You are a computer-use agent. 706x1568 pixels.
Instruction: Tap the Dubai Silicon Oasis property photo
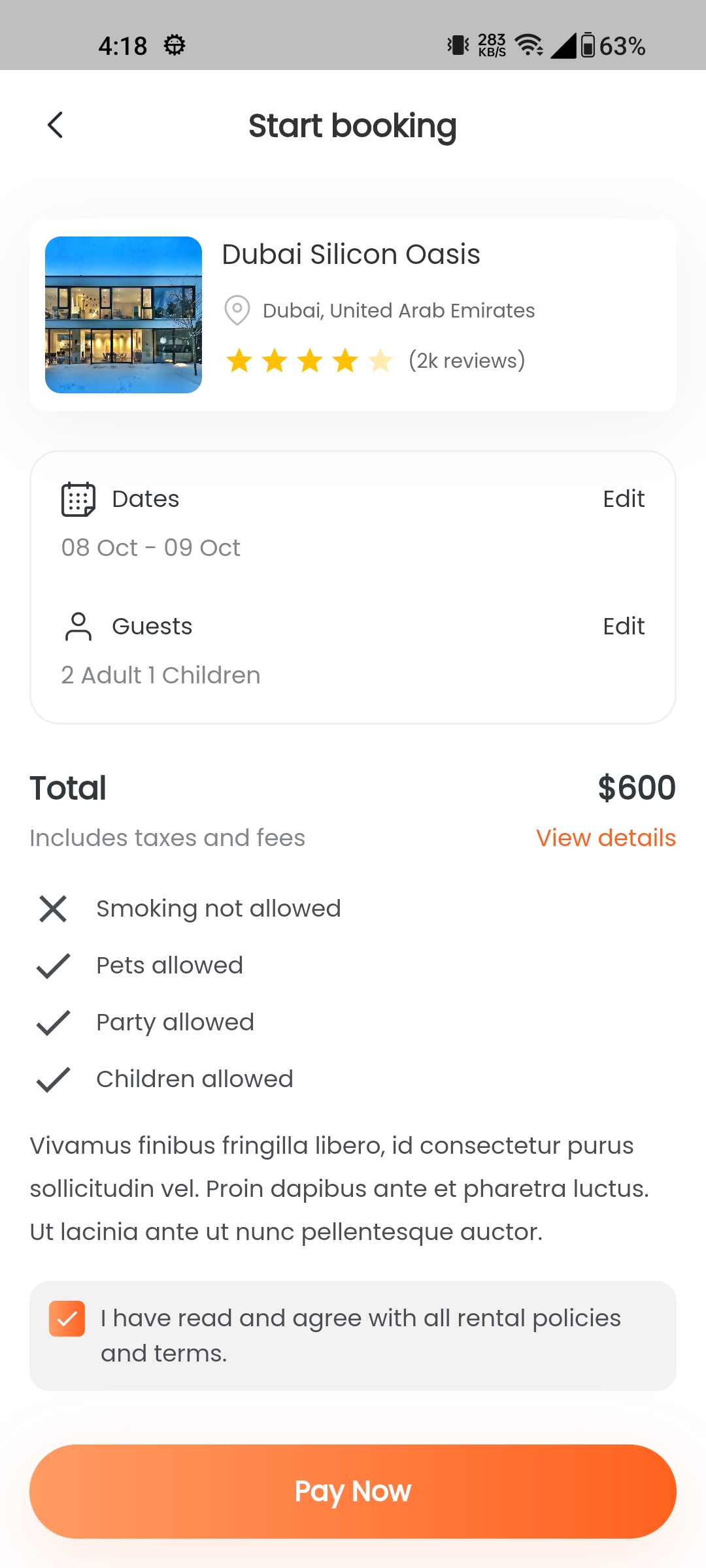(x=124, y=315)
